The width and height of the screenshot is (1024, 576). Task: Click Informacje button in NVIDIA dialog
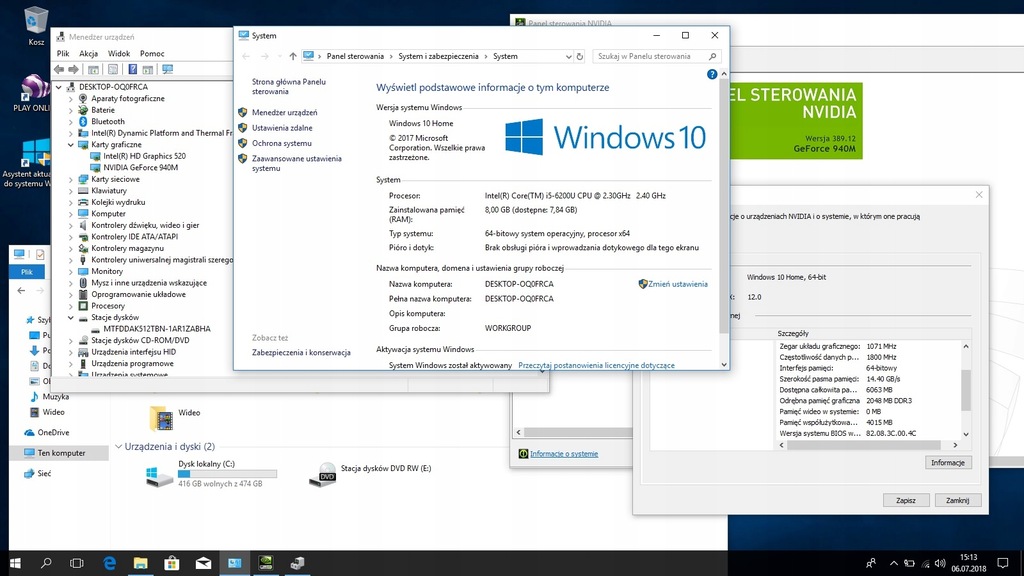(948, 462)
